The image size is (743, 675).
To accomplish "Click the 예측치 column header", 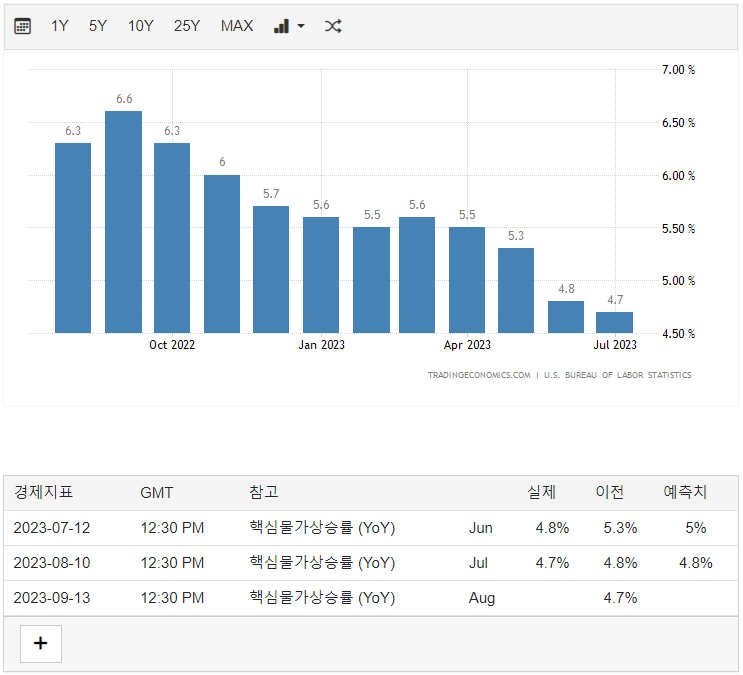I will (x=685, y=493).
